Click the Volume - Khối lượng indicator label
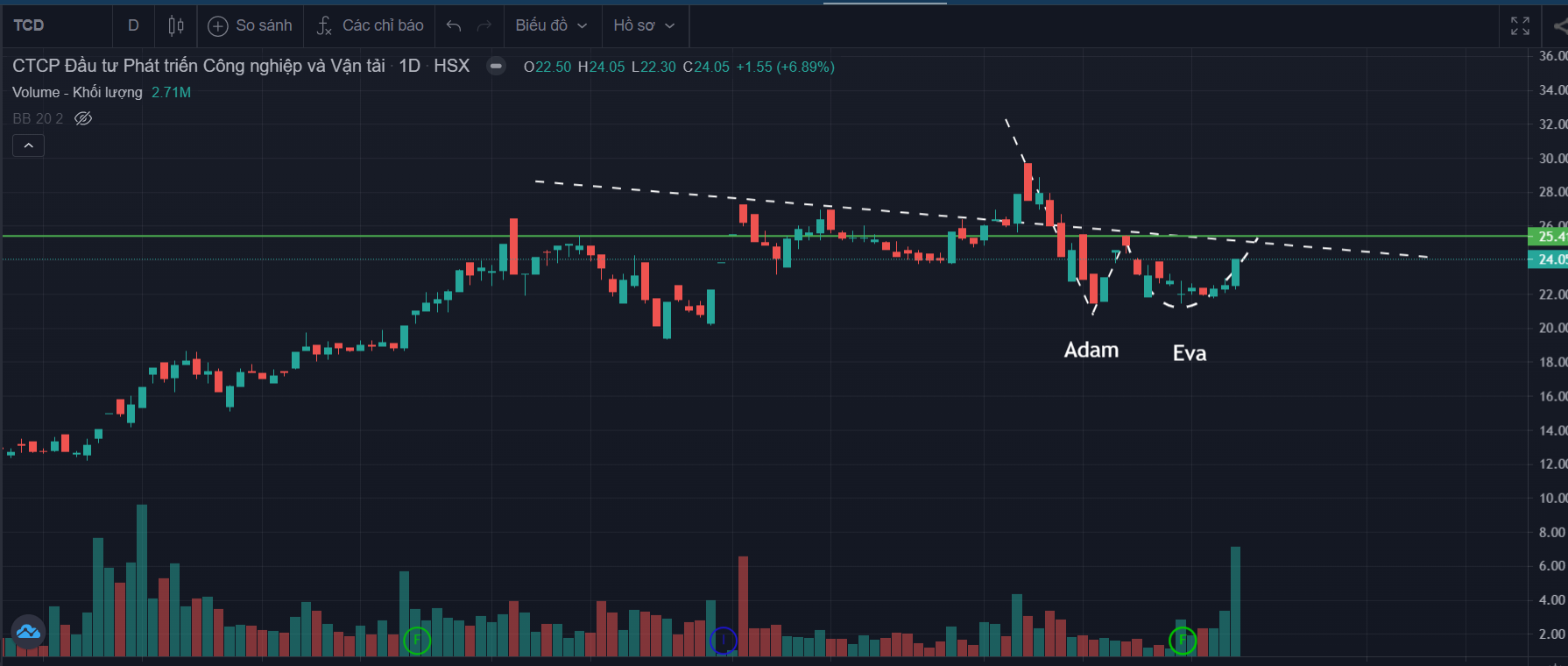 (x=77, y=92)
